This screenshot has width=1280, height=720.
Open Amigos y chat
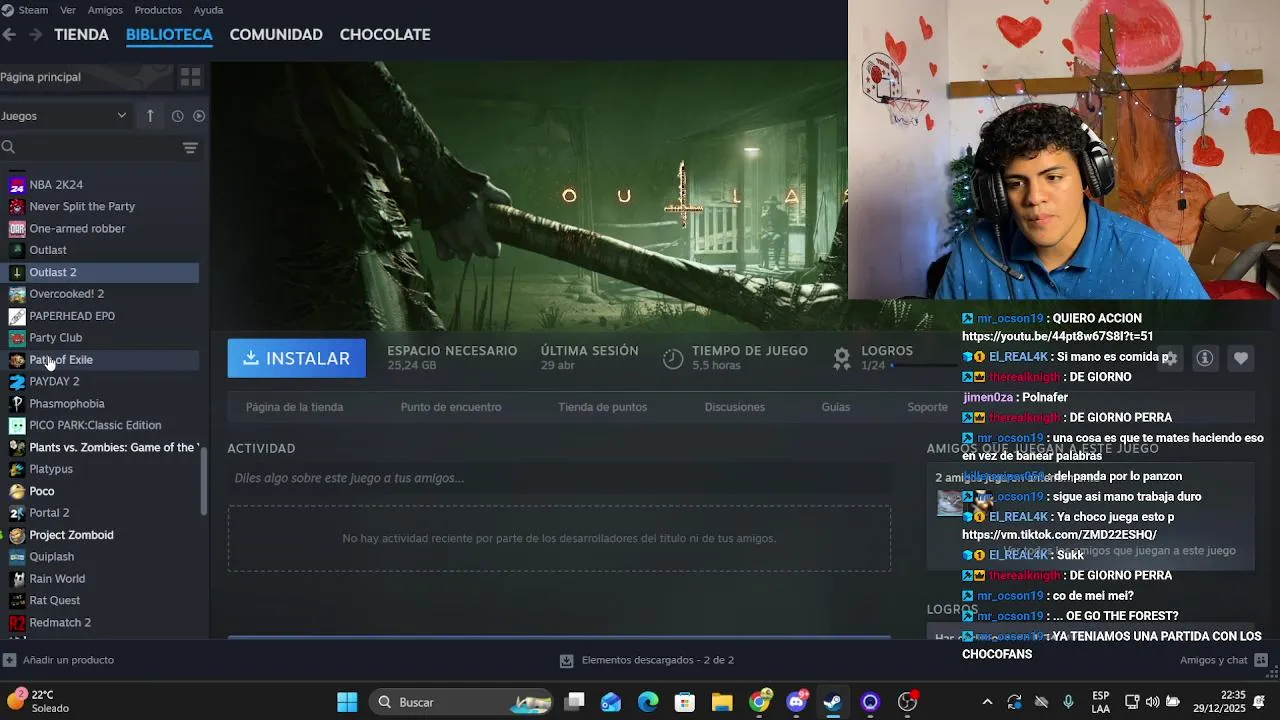[x=1224, y=660]
